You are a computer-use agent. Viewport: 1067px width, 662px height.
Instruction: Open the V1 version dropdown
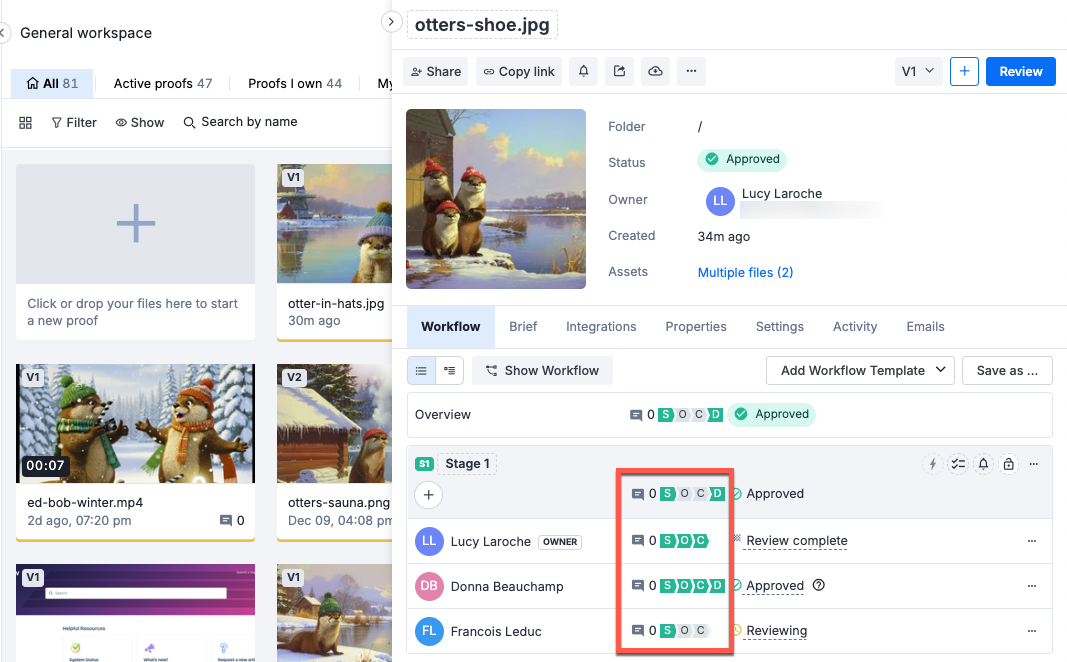click(917, 71)
